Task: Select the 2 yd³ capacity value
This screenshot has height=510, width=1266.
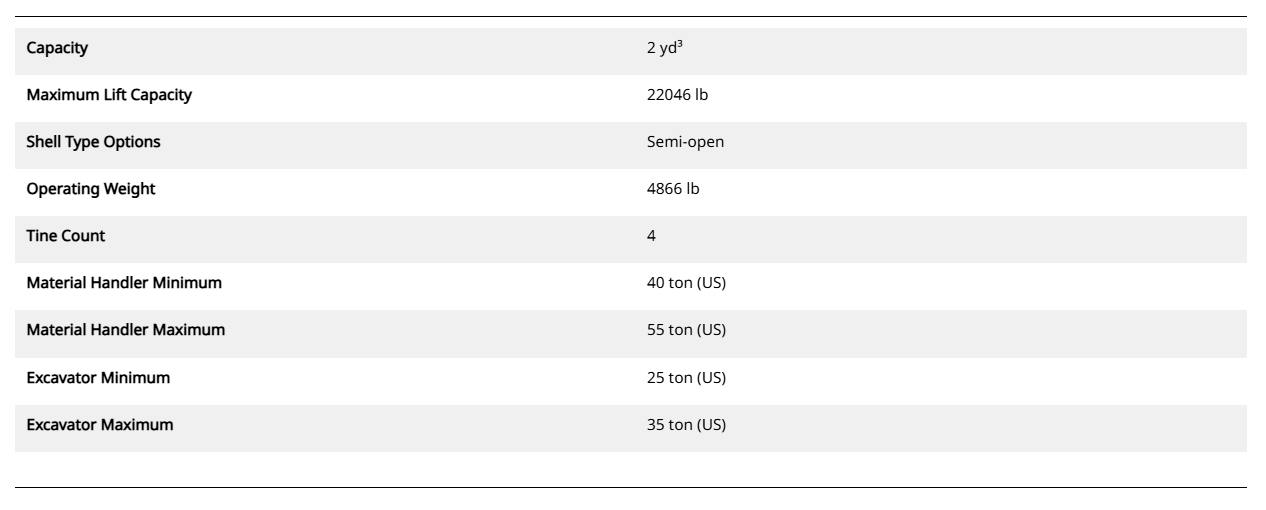Action: 665,48
